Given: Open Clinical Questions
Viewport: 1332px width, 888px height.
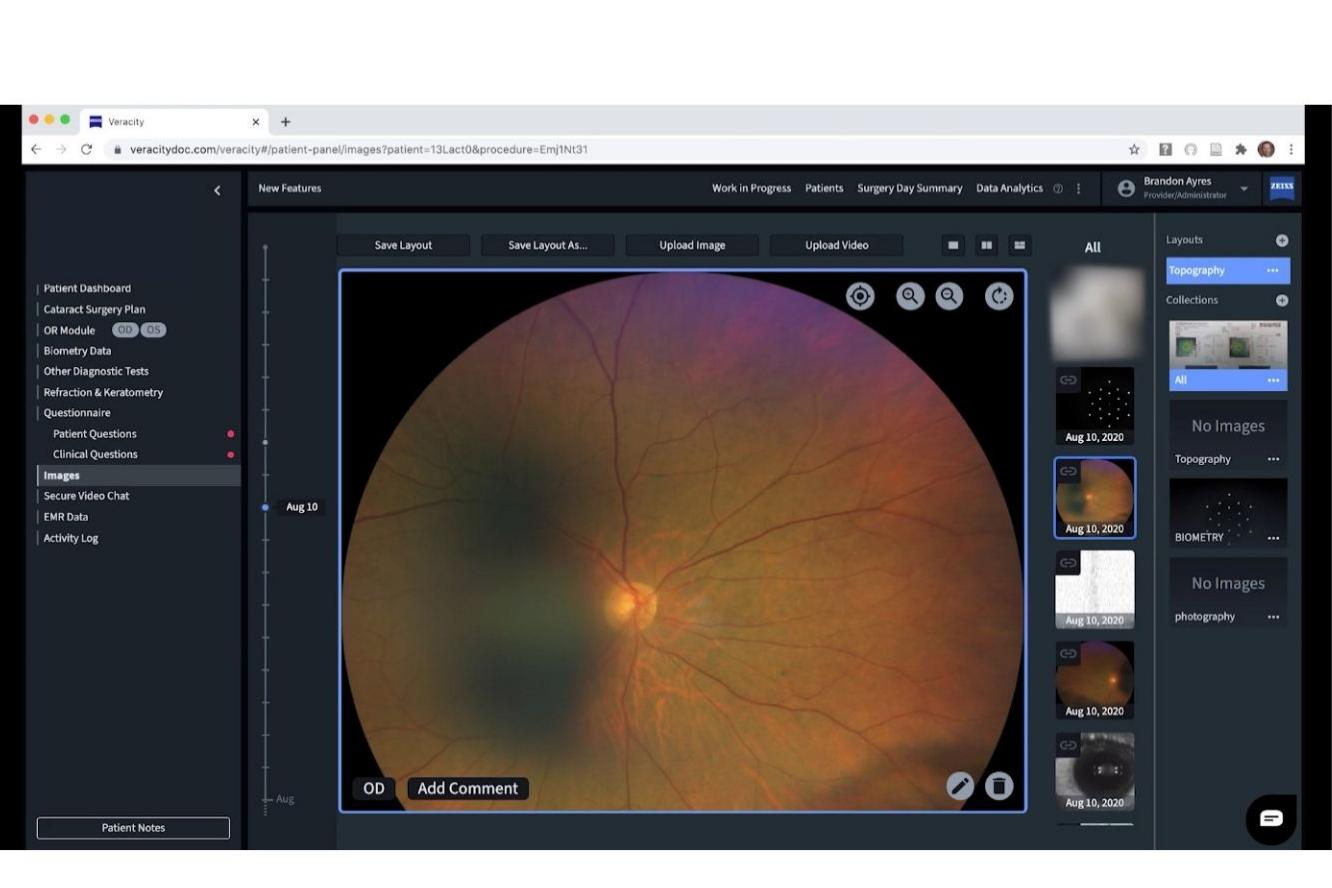Looking at the screenshot, I should [x=95, y=454].
